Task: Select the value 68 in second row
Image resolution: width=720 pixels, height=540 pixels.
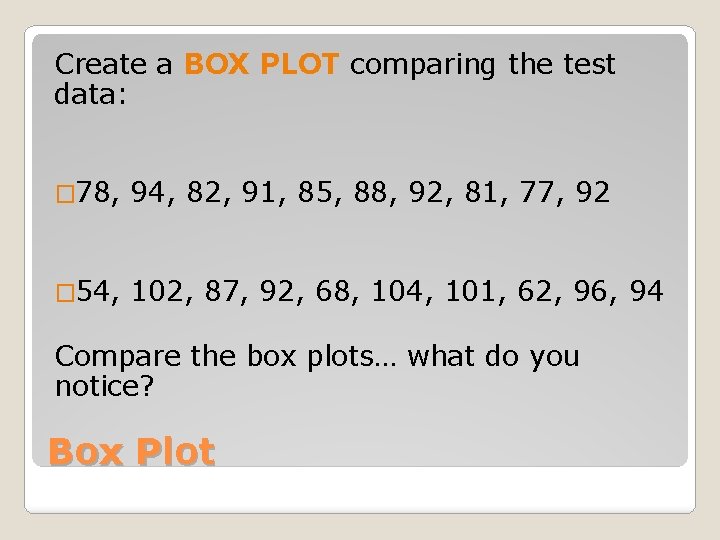Action: (x=332, y=291)
